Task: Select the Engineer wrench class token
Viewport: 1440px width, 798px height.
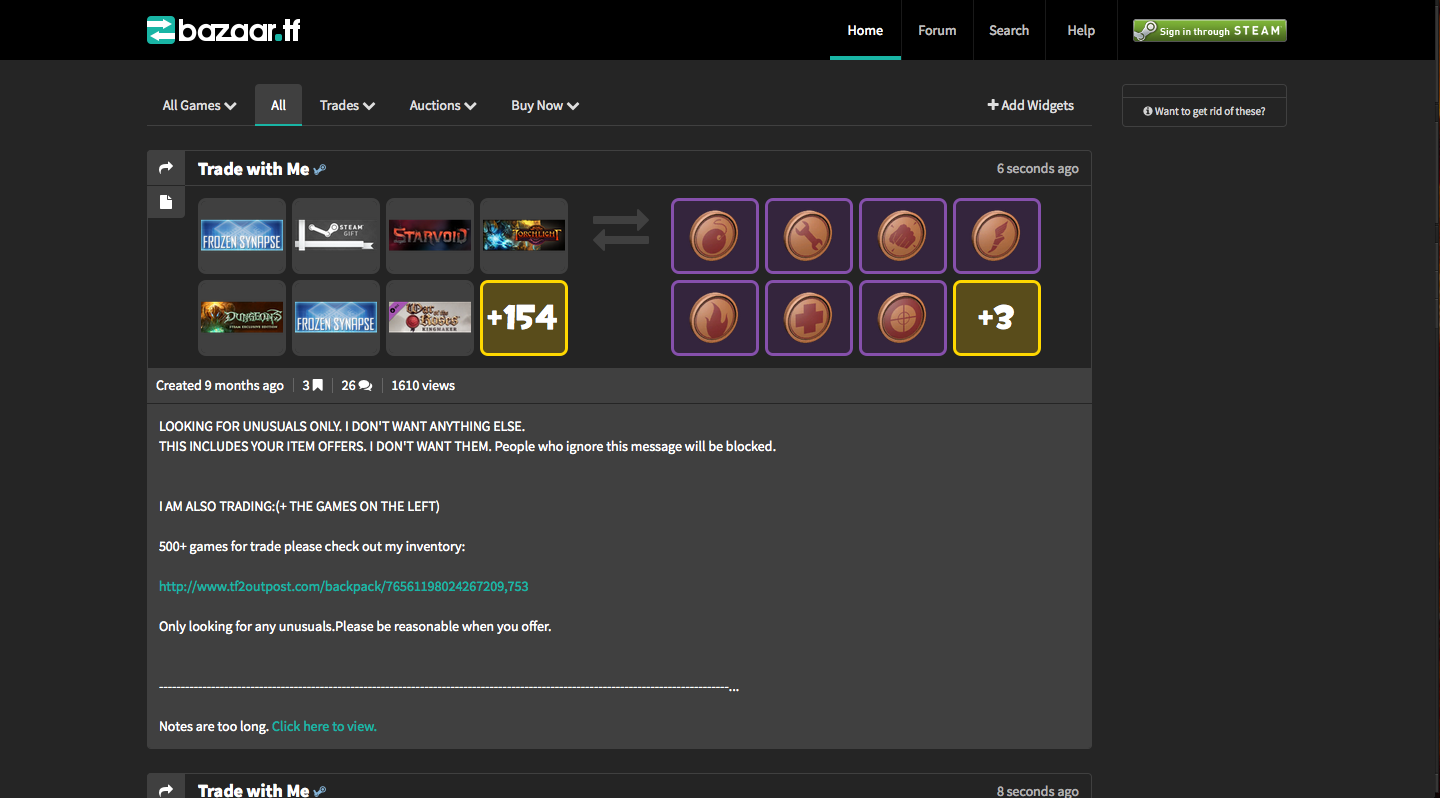Action: tap(808, 236)
